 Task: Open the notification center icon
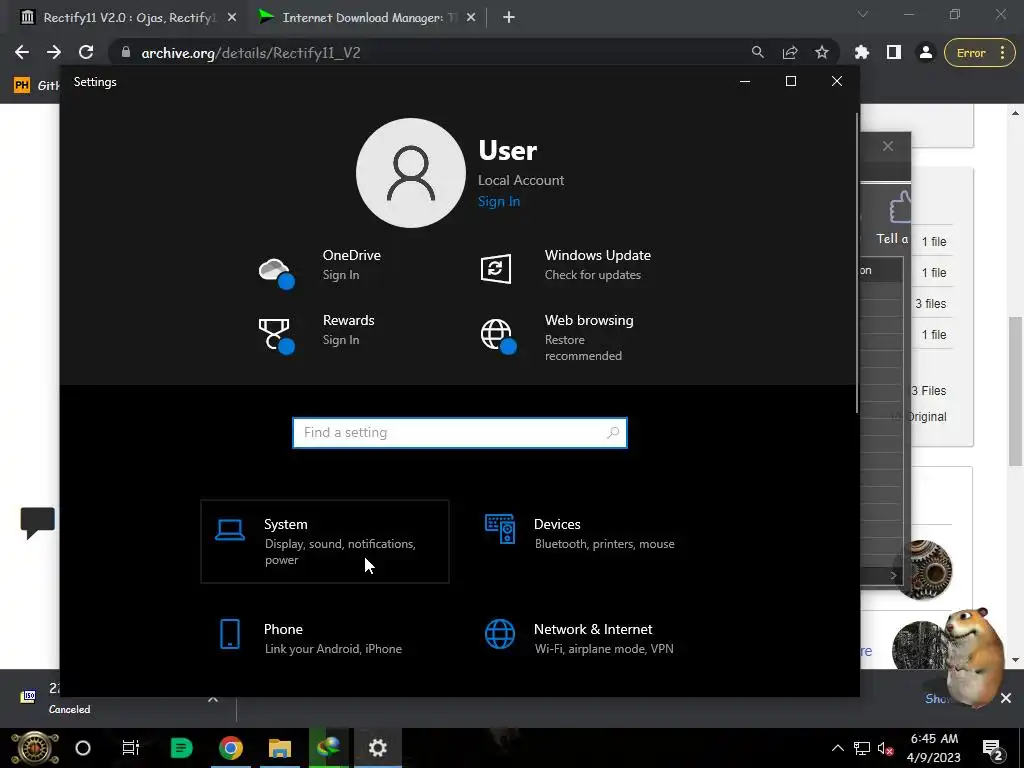click(x=993, y=748)
